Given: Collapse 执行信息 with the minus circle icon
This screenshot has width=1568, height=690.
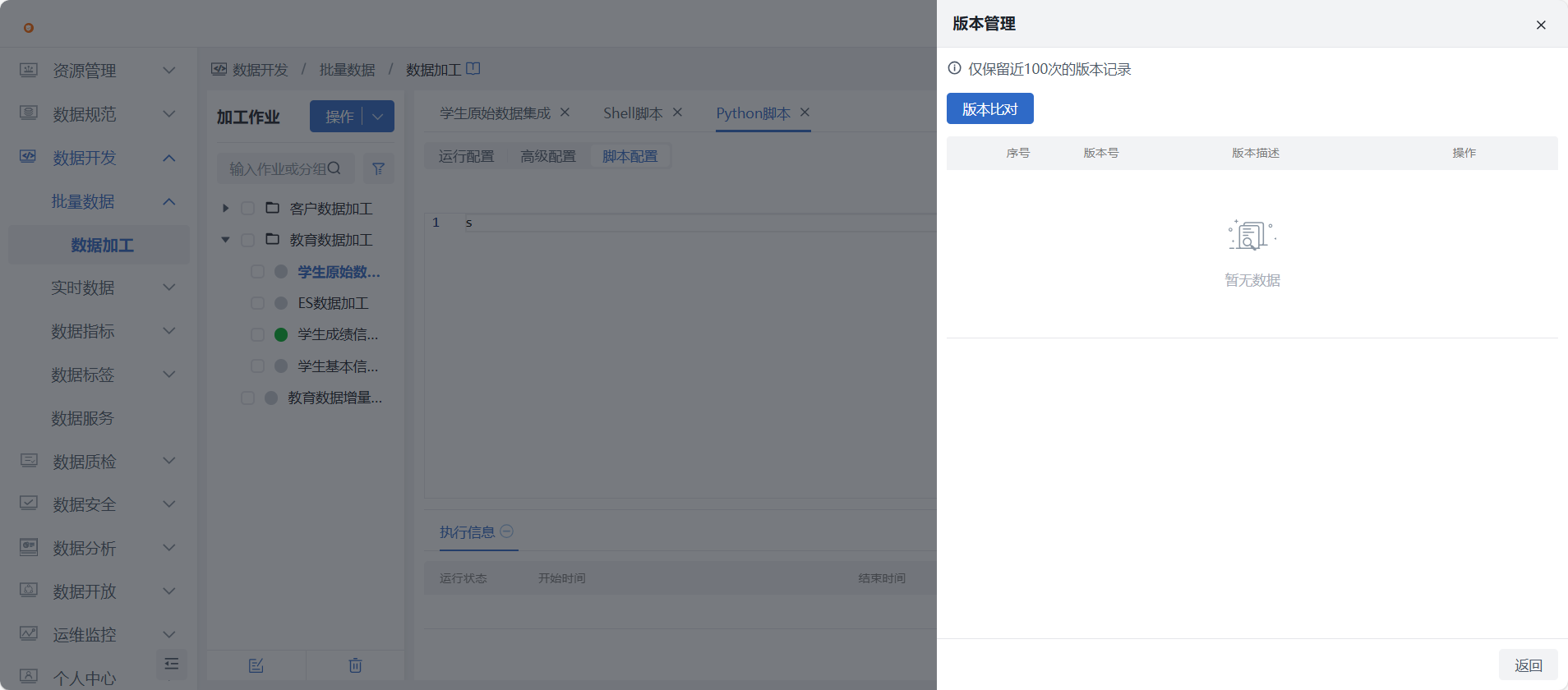Looking at the screenshot, I should tap(507, 531).
